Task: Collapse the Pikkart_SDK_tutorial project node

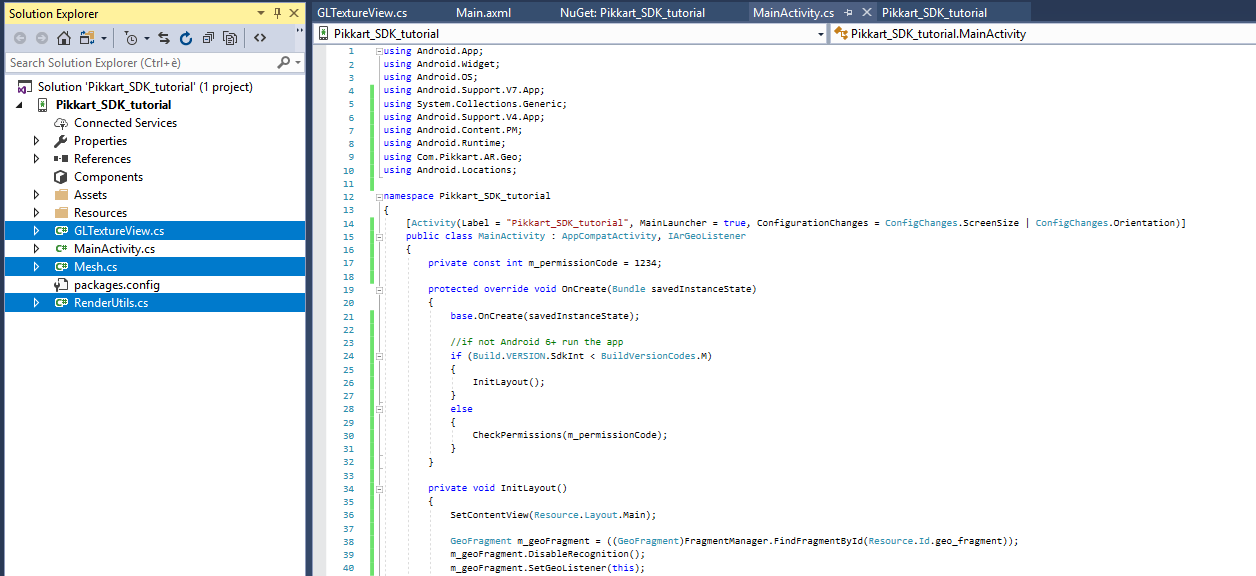Action: tap(21, 105)
